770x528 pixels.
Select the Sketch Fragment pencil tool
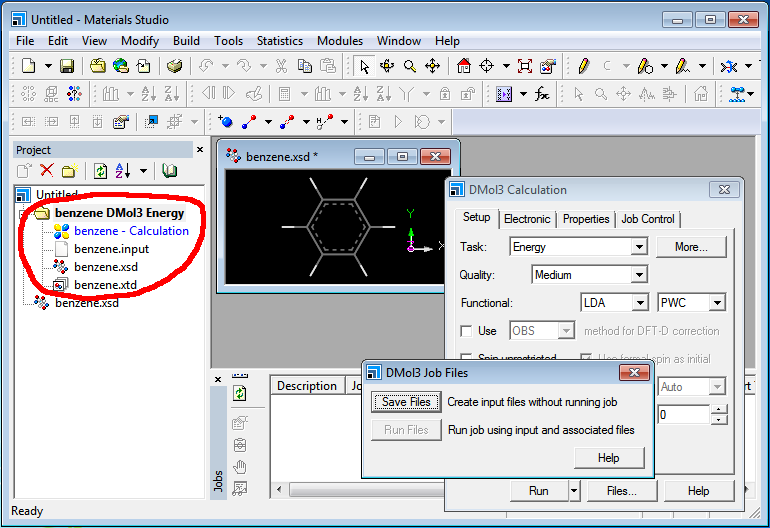683,66
